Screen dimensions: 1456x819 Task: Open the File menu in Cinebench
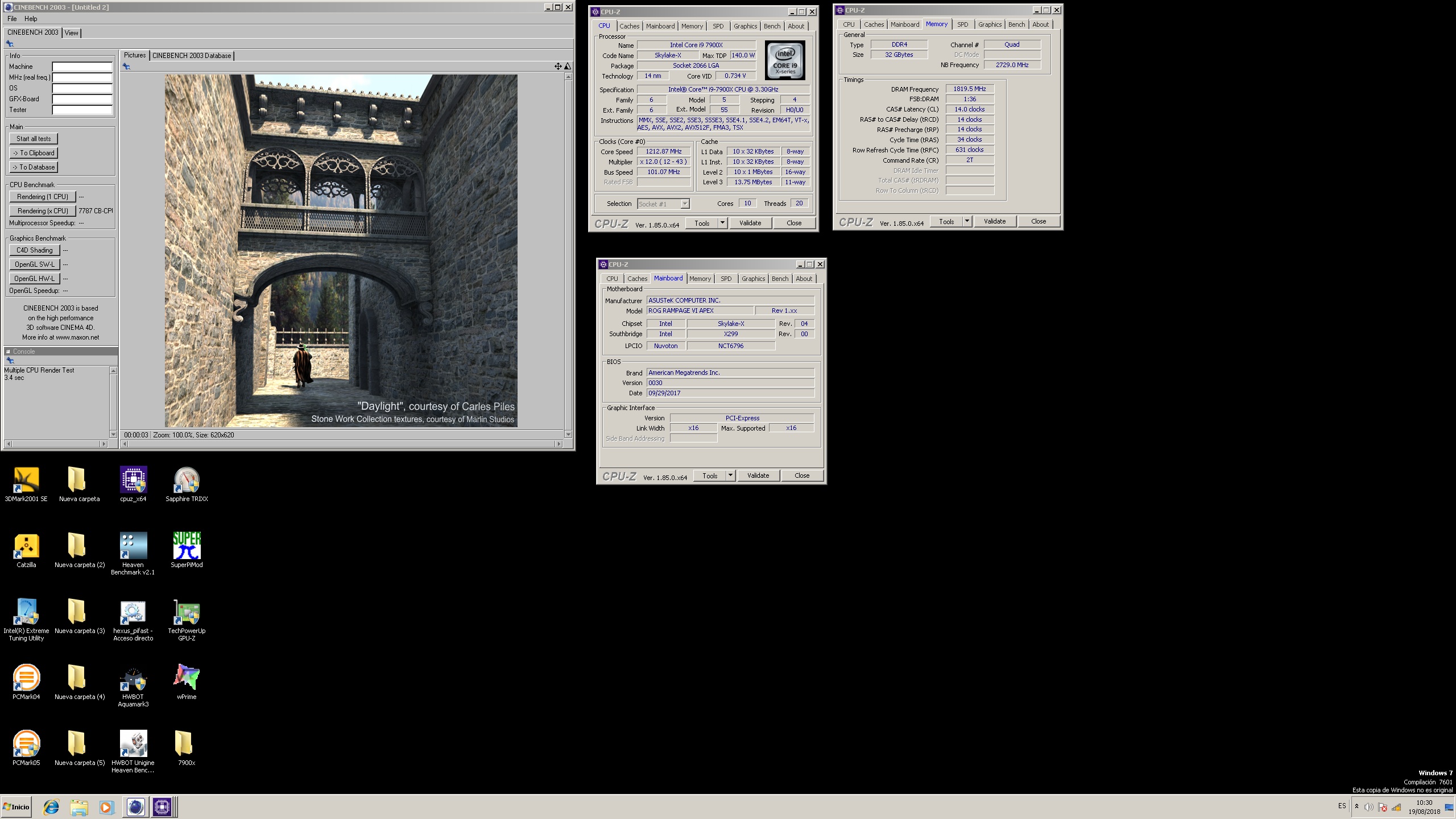(x=12, y=19)
